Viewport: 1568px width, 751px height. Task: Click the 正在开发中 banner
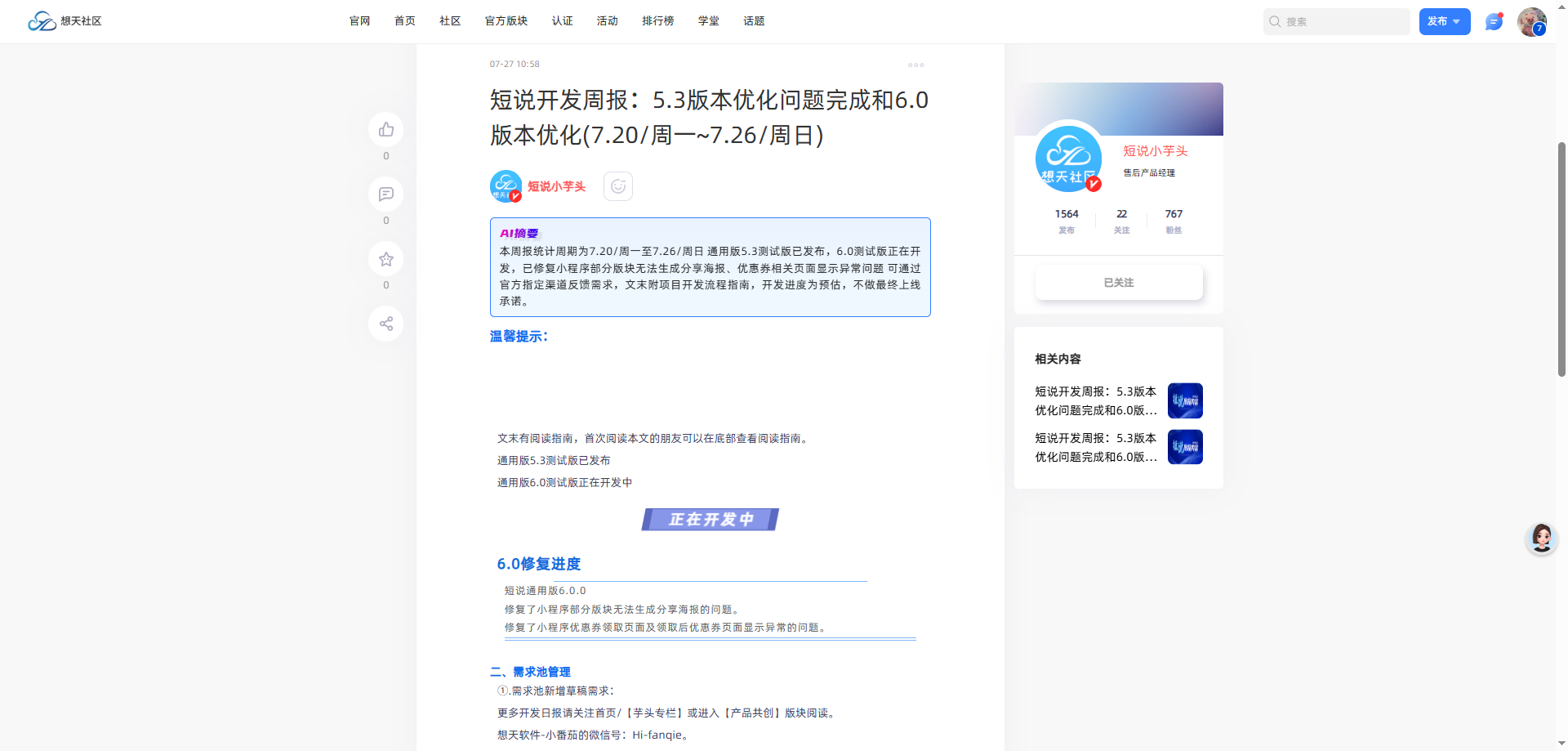(710, 520)
